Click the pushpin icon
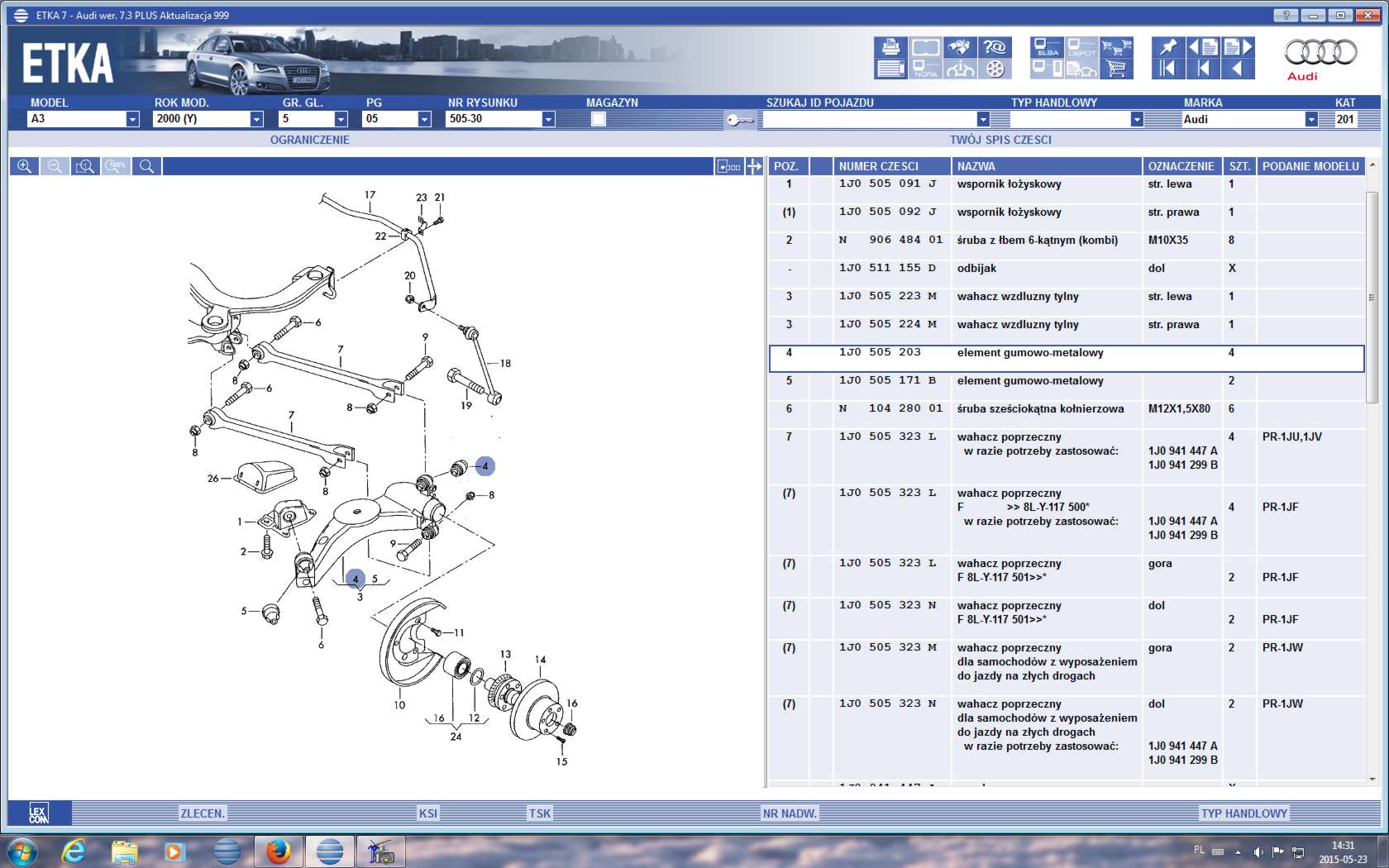 (1168, 47)
